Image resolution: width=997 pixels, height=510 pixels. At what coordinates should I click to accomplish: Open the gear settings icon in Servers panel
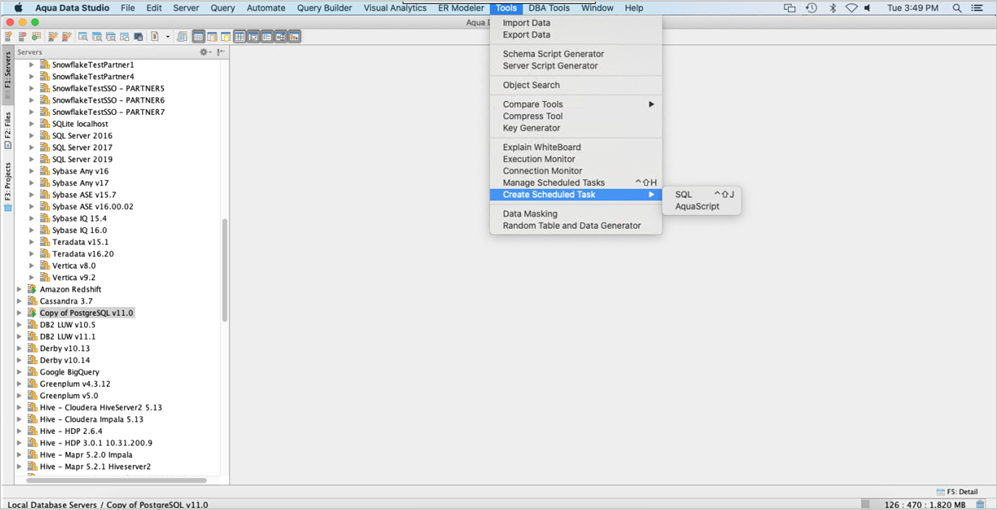[204, 52]
